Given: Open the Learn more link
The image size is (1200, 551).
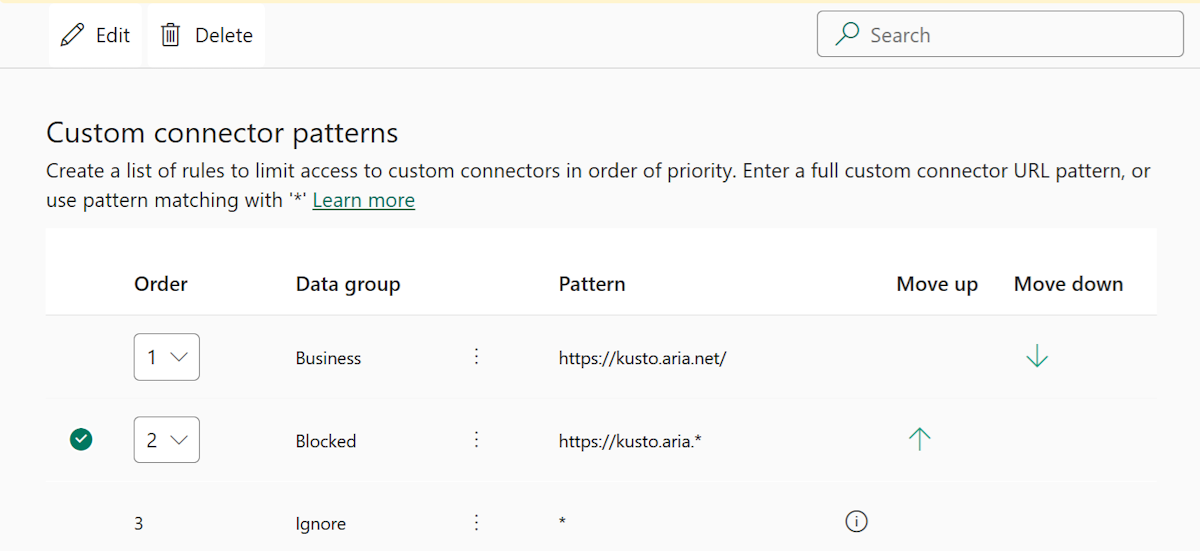Looking at the screenshot, I should [x=363, y=200].
